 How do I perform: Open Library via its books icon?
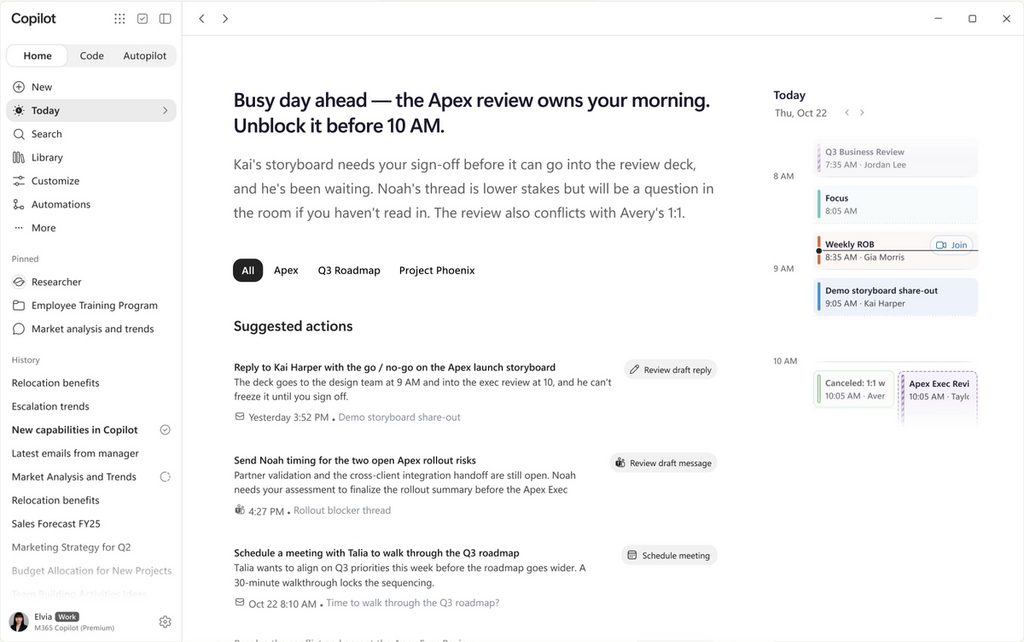click(19, 157)
